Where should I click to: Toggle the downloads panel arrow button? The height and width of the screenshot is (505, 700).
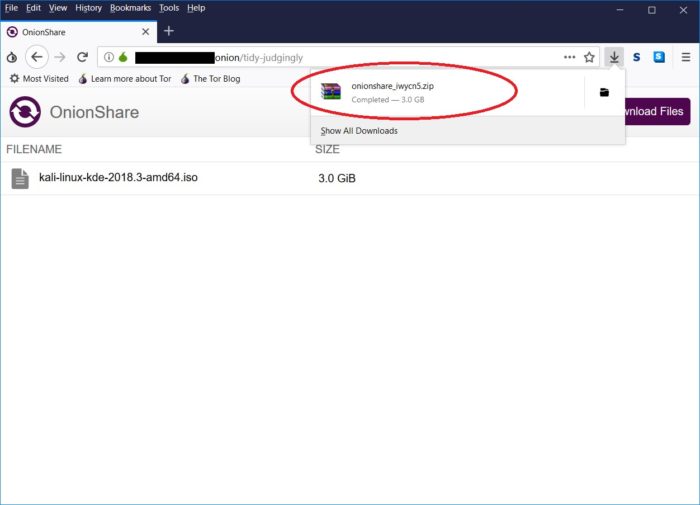[x=614, y=57]
